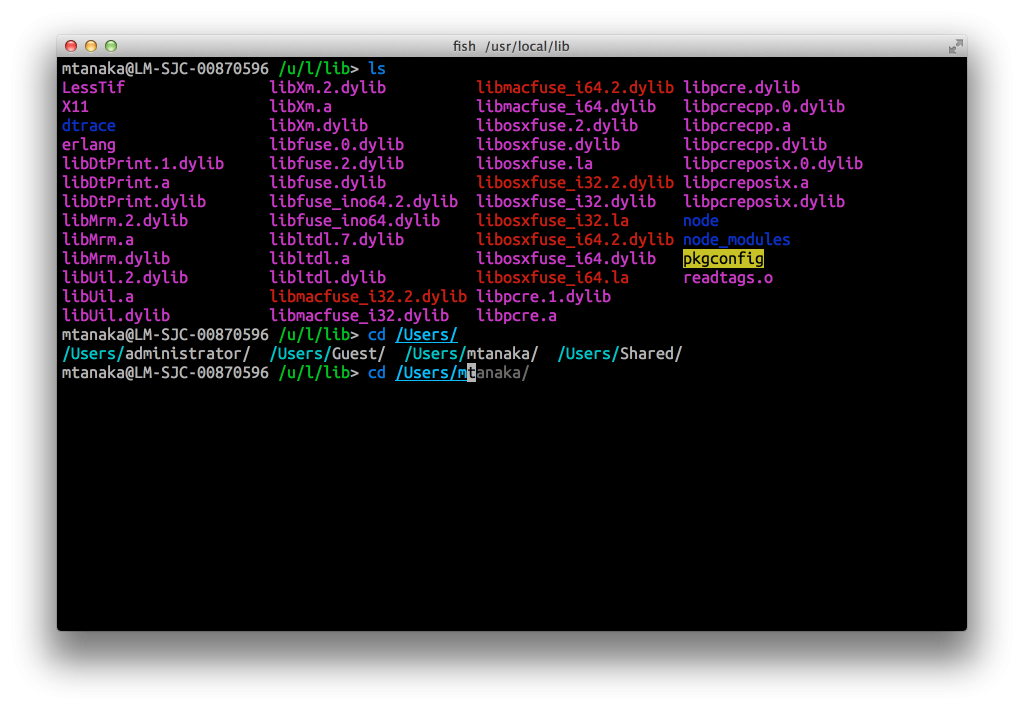Select libmacfuse_i32.dylib in the listing
The width and height of the screenshot is (1024, 710).
pyautogui.click(x=359, y=315)
